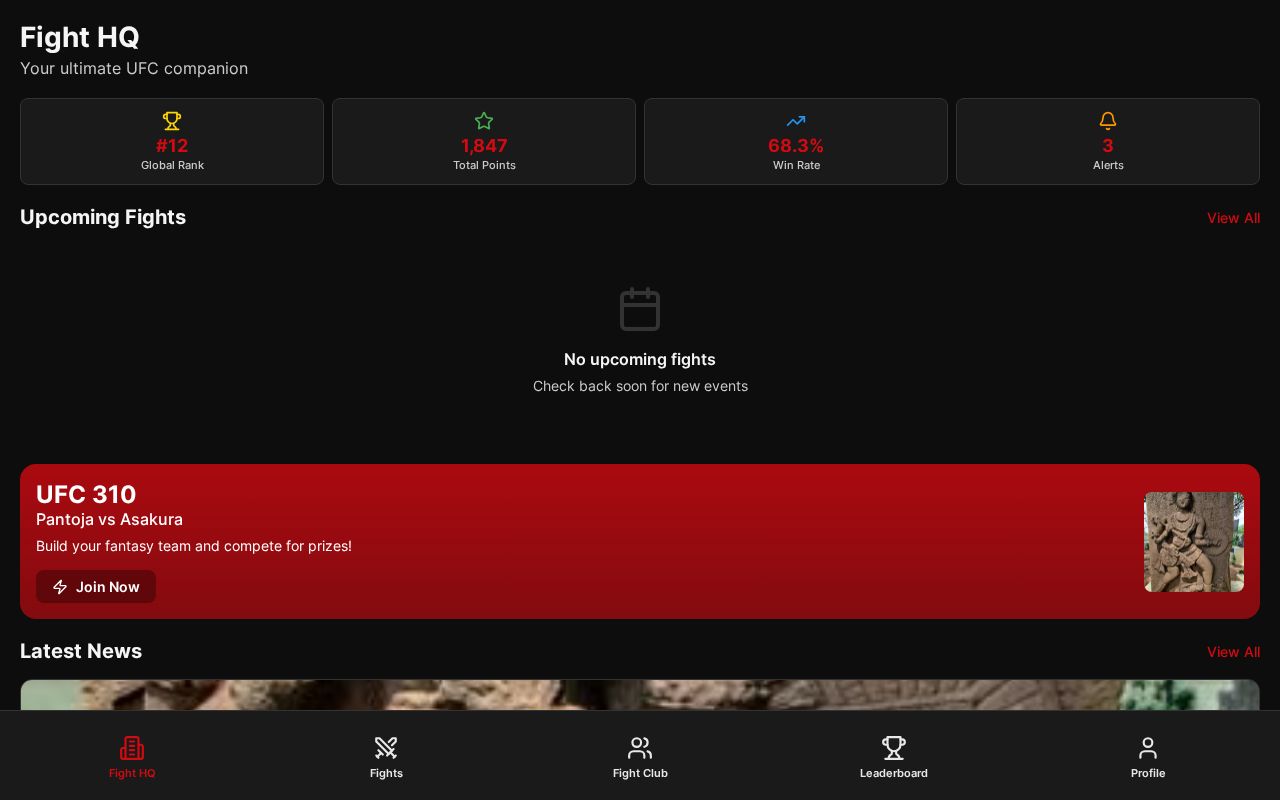This screenshot has width=1280, height=800.
Task: Go to the Fight Club tab label
Action: tap(640, 773)
